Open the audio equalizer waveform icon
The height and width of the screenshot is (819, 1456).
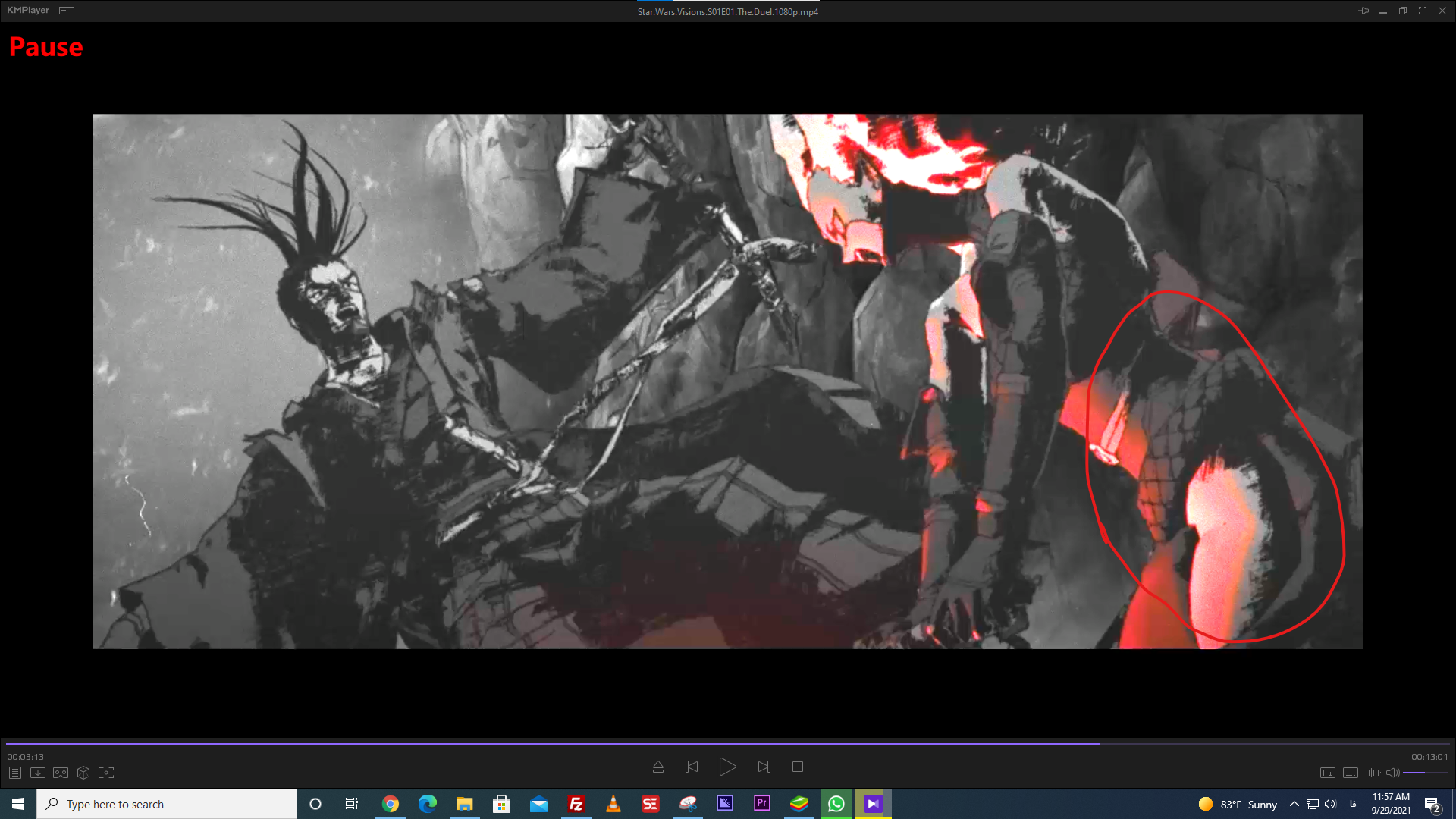pos(1373,773)
